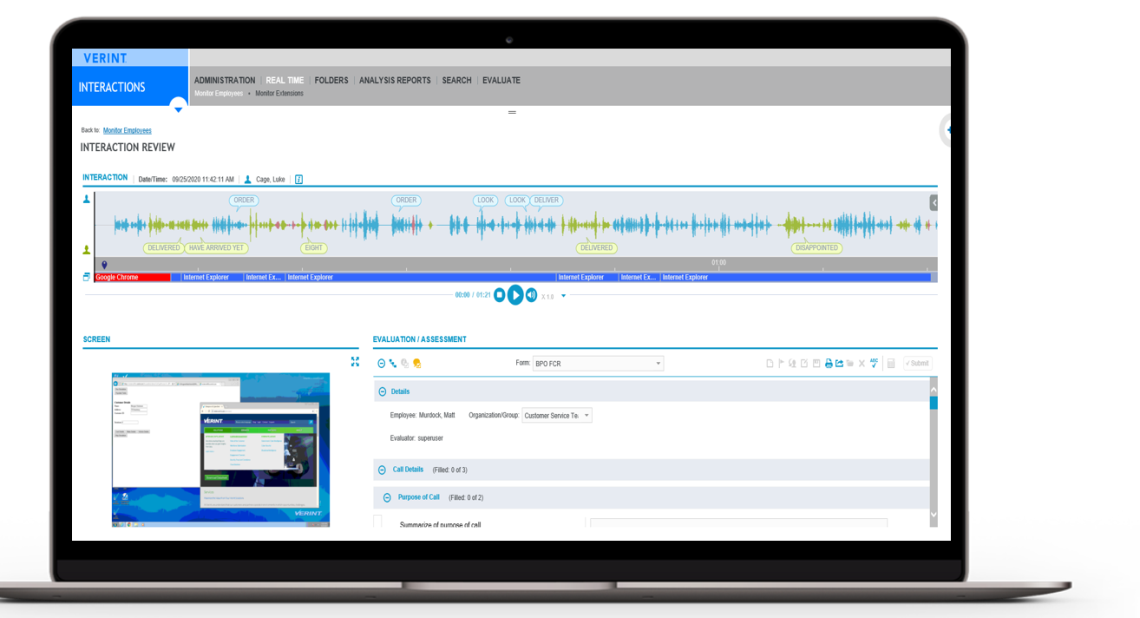Expand the screen capture to full size
1140x618 pixels.
pos(355,362)
